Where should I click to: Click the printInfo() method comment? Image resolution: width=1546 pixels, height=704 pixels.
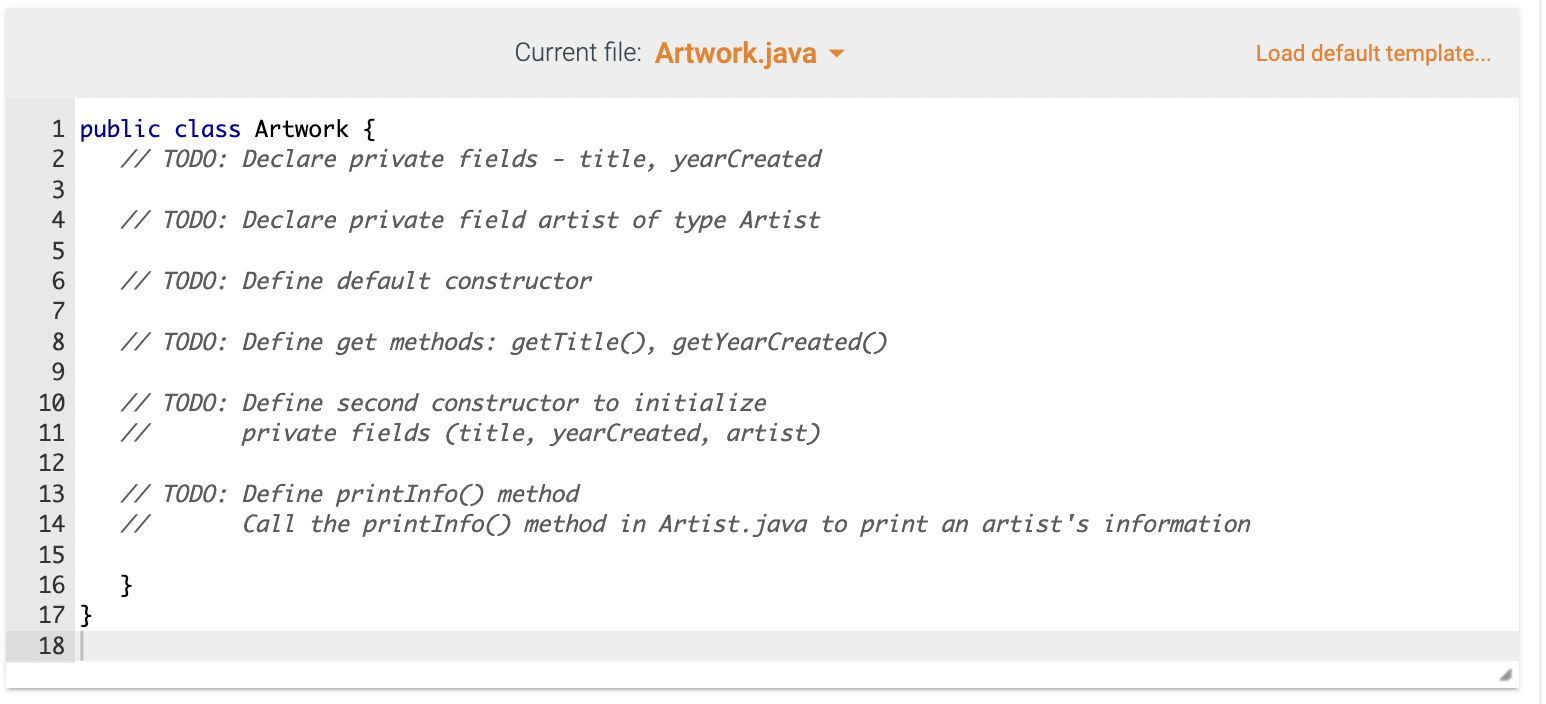pyautogui.click(x=350, y=493)
